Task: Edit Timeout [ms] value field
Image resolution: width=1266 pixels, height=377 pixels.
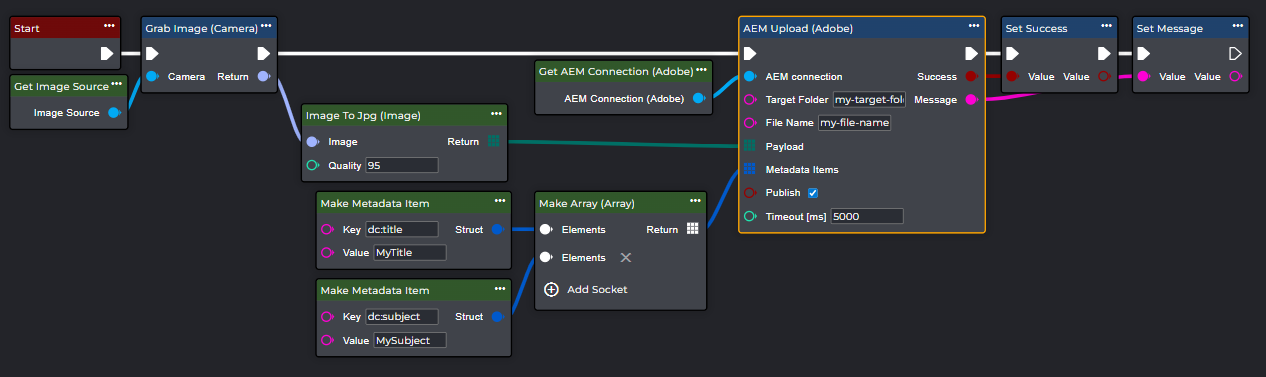Action: click(867, 216)
